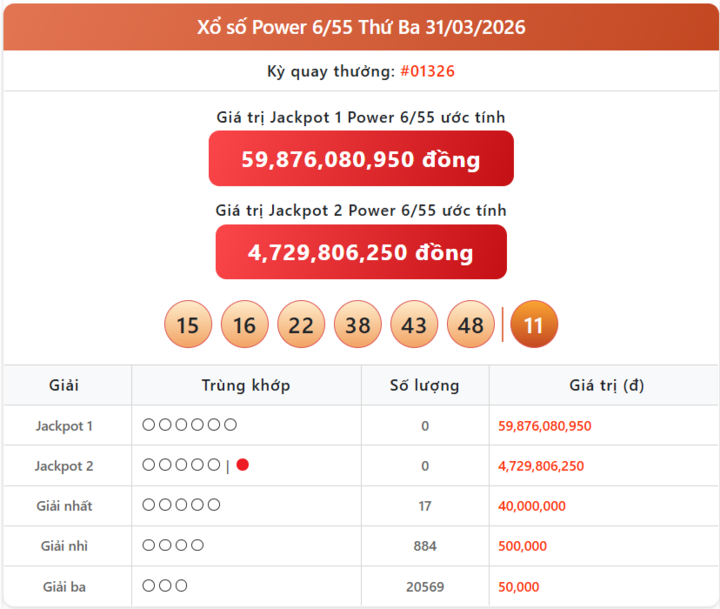Select the number 48 ball

click(x=471, y=324)
